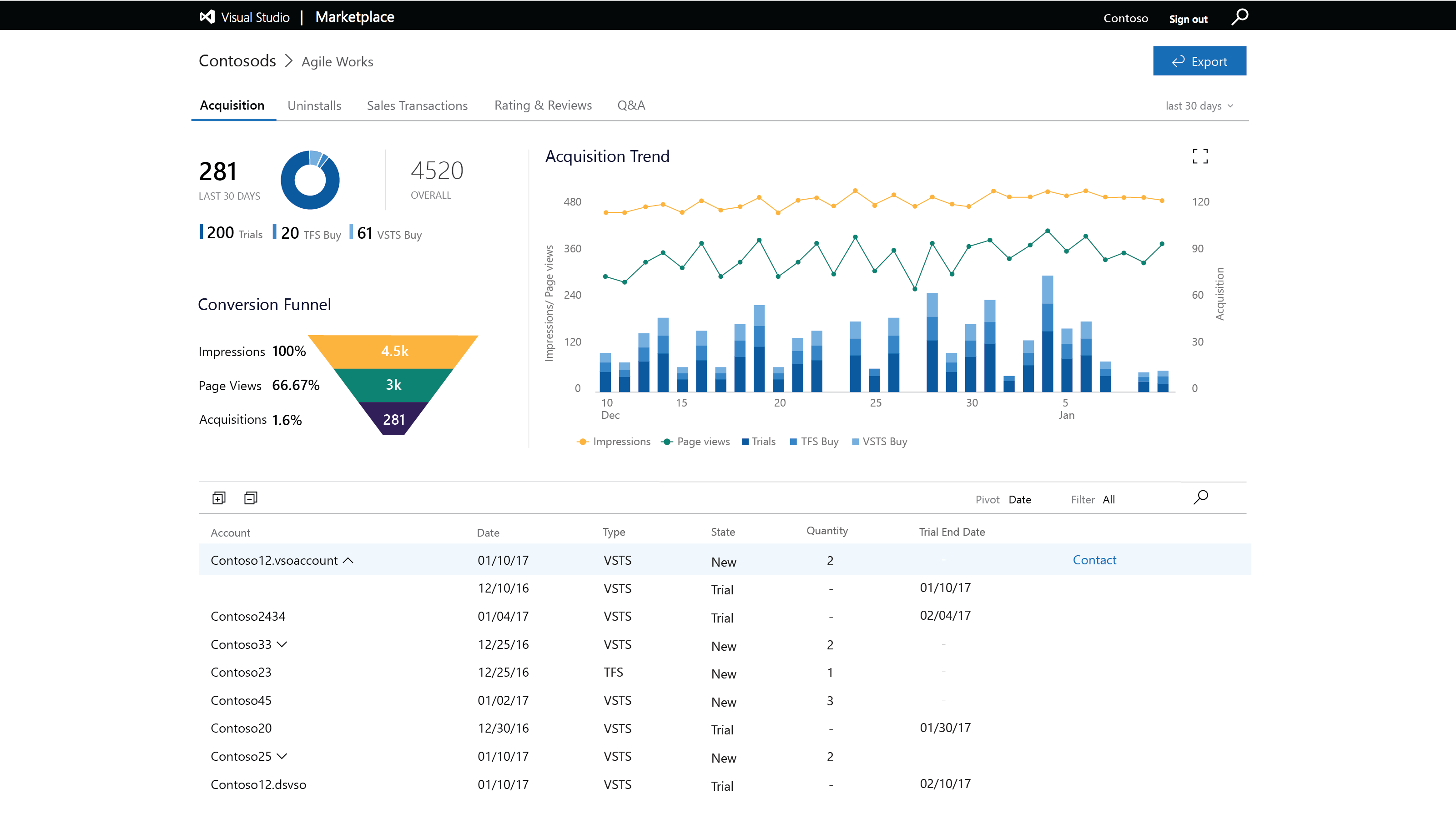This screenshot has height=819, width=1456.
Task: Click the 281 last 30 days total
Action: click(217, 171)
